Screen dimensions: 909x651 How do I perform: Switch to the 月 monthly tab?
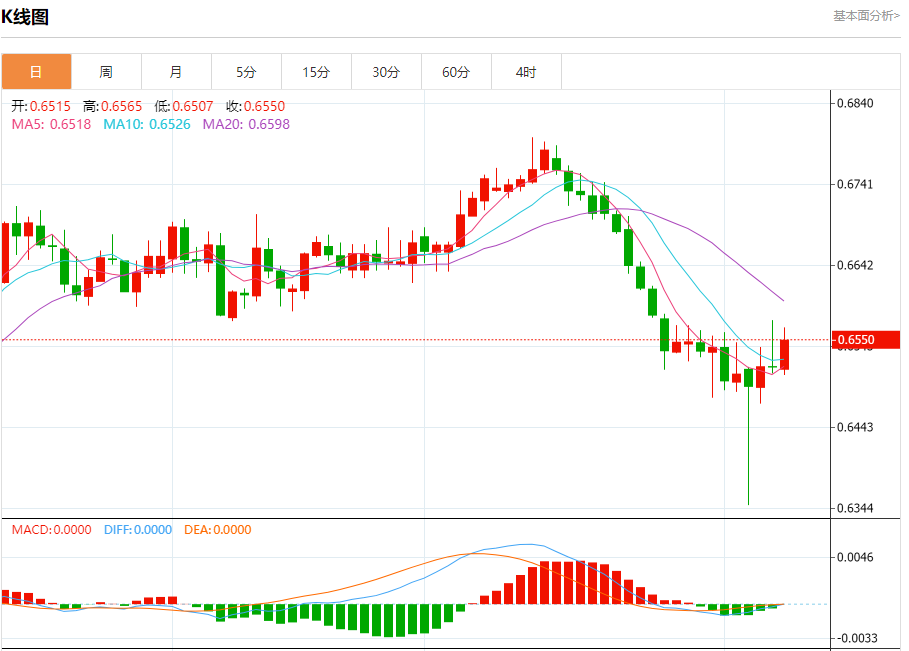[x=176, y=72]
